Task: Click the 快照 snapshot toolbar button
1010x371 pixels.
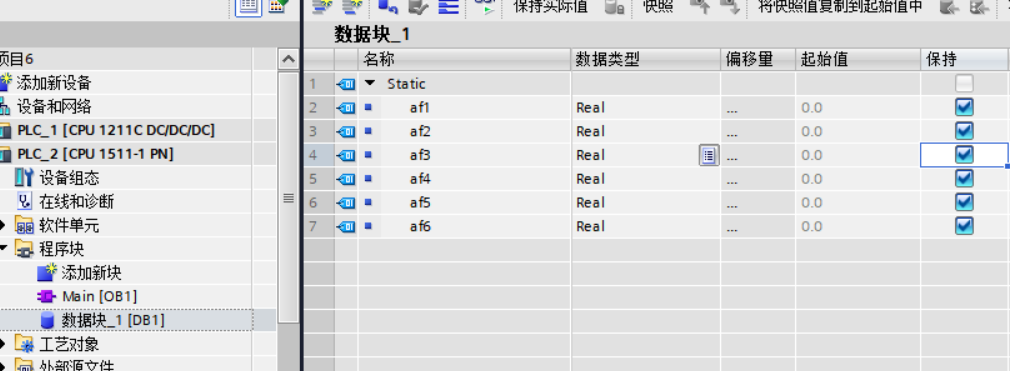Action: pos(658,7)
